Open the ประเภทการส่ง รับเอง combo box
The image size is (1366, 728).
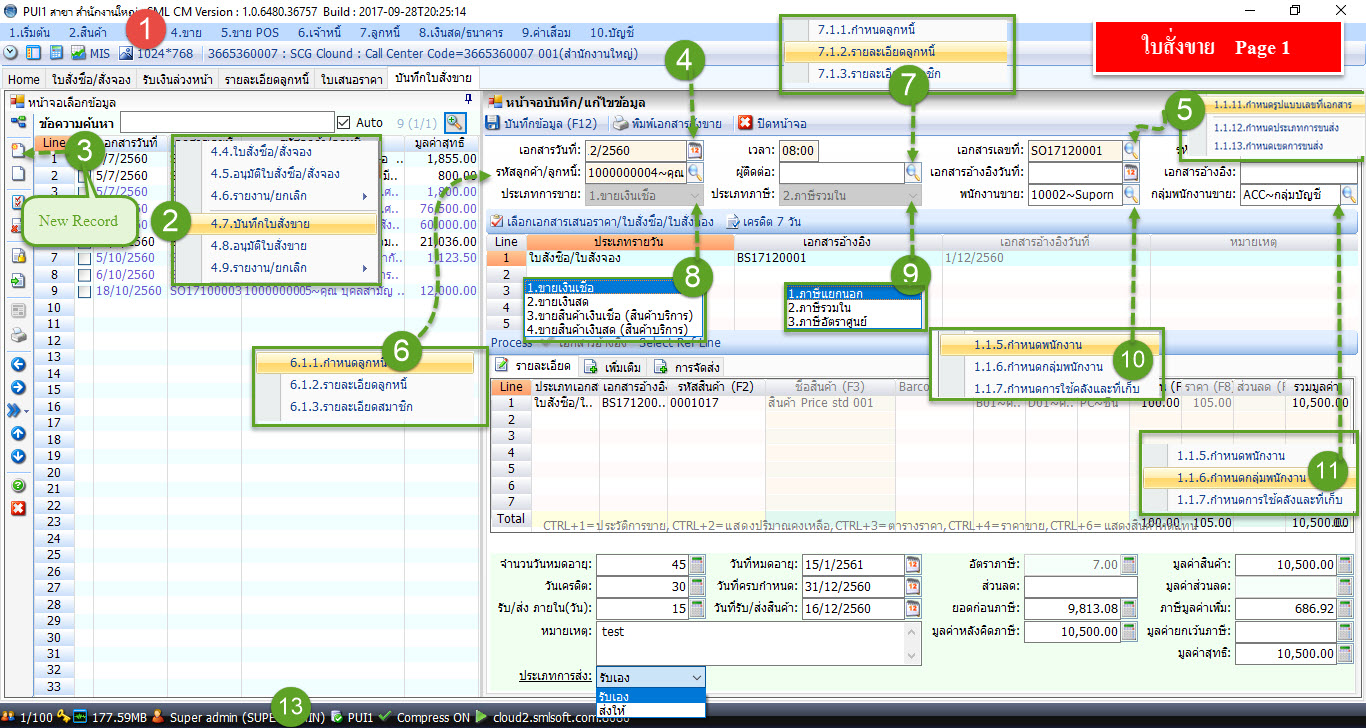[x=650, y=677]
